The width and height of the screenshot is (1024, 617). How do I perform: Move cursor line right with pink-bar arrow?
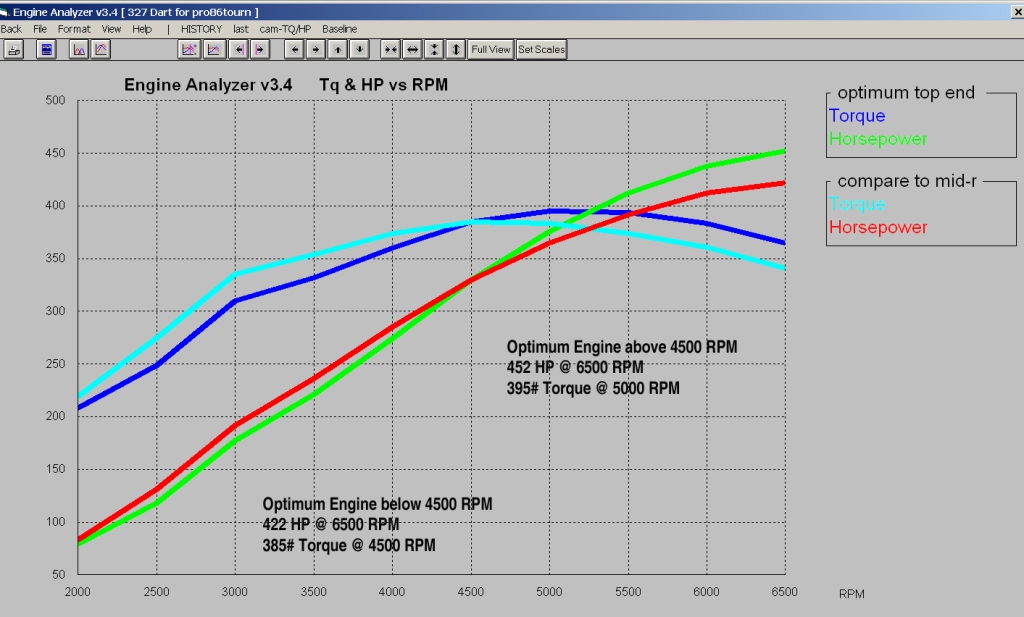pos(260,50)
